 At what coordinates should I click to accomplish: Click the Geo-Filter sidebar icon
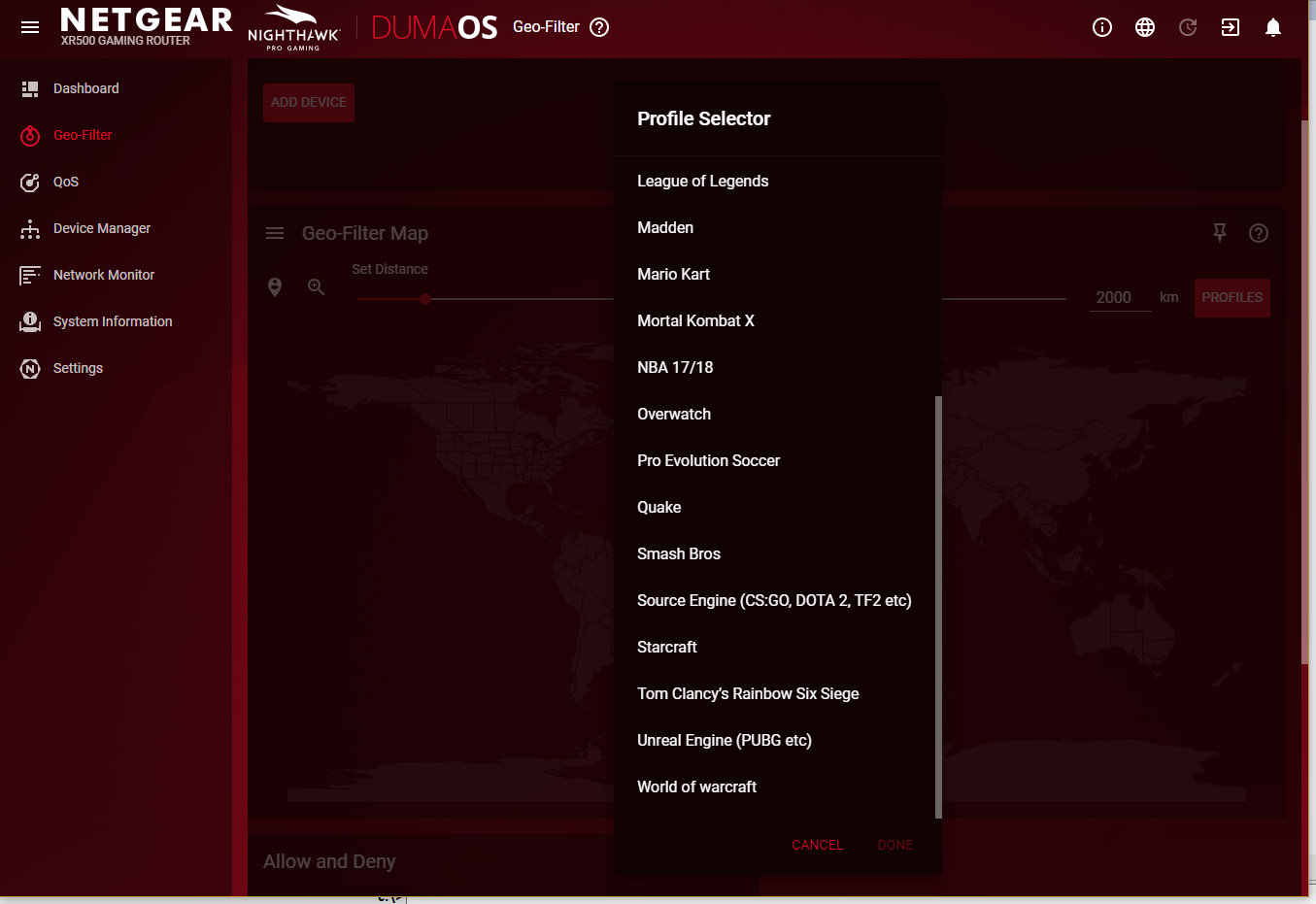point(30,135)
